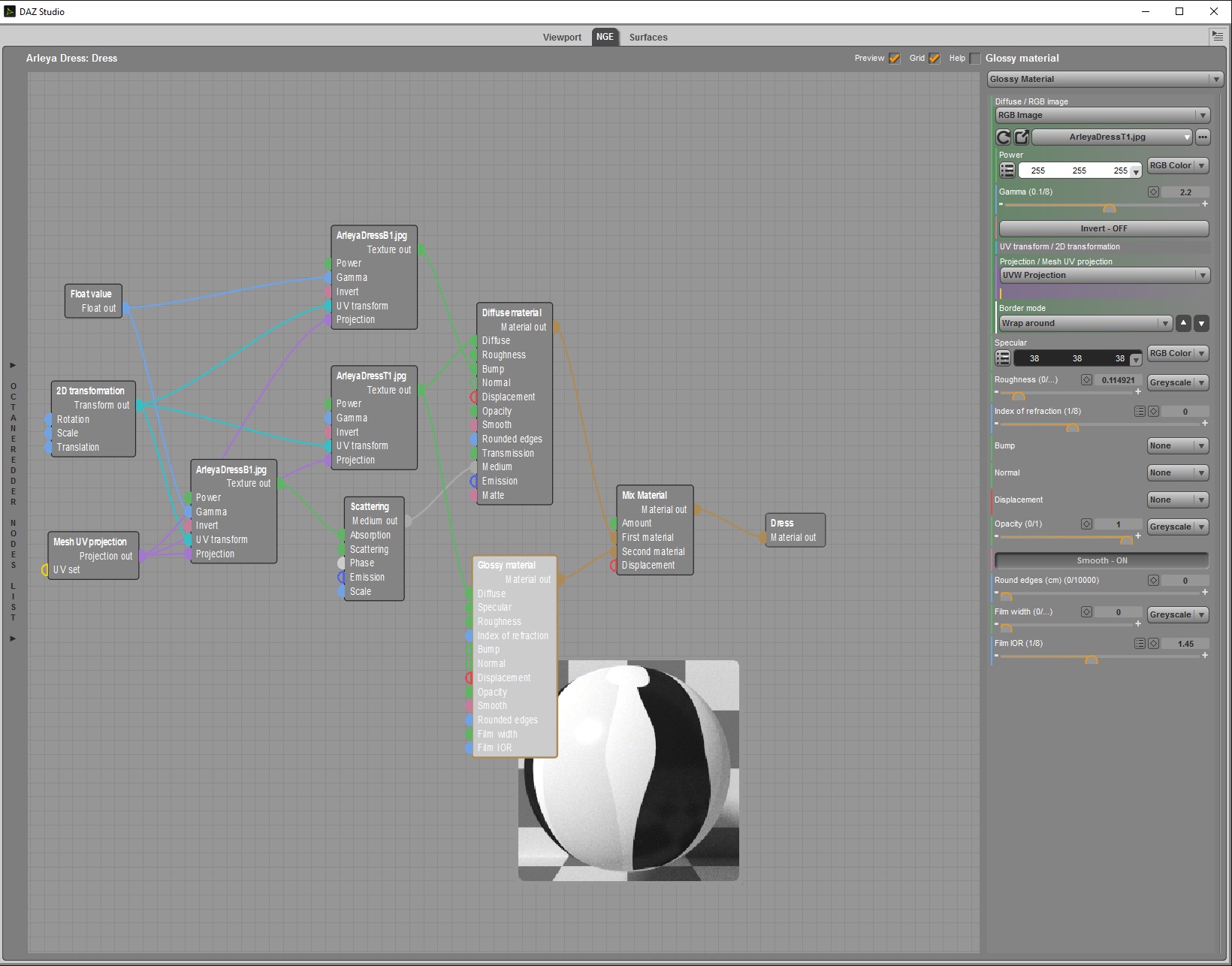The image size is (1232, 966).
Task: Click the Gamma keyframe diamond icon
Action: click(1153, 192)
